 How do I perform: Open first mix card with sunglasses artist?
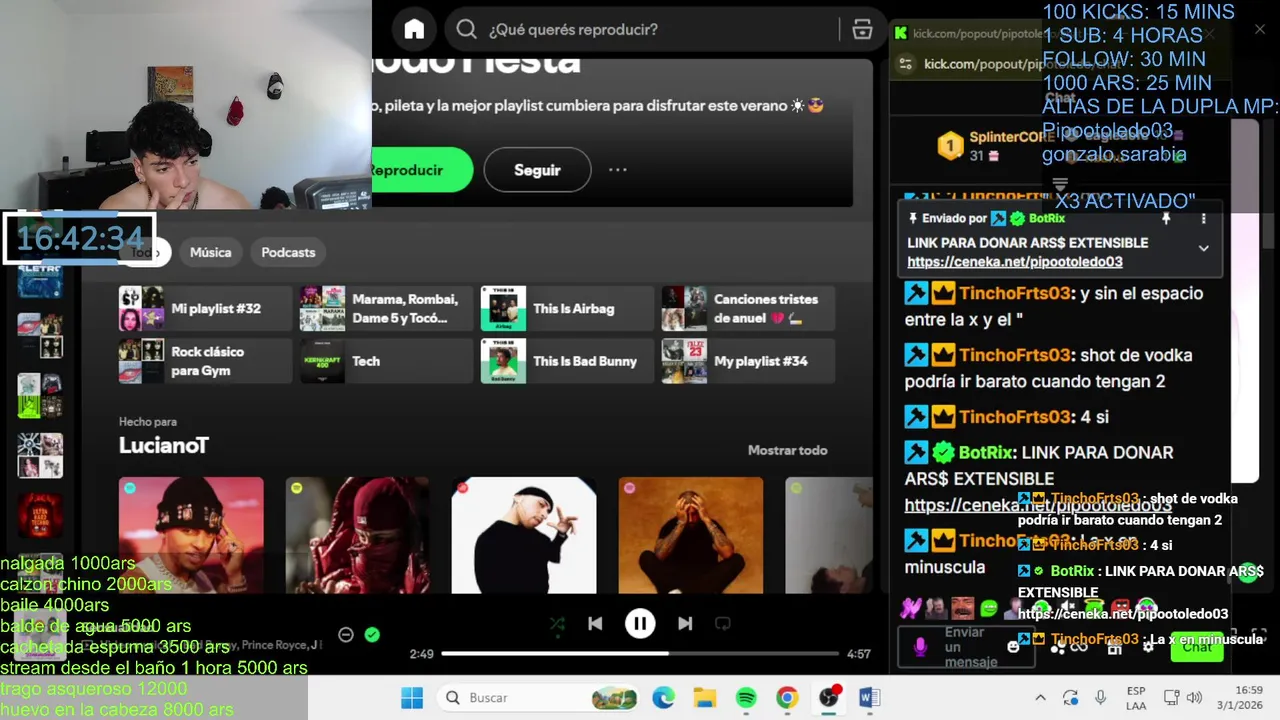click(191, 535)
